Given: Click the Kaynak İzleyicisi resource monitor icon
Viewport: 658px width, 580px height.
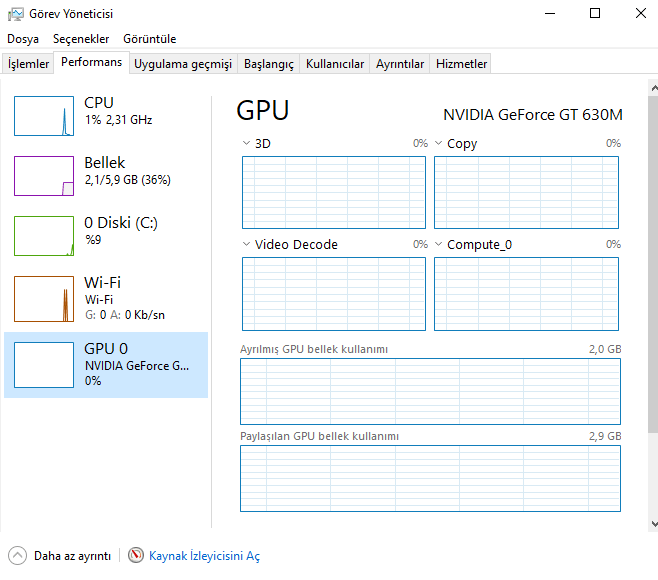Looking at the screenshot, I should click(x=136, y=556).
